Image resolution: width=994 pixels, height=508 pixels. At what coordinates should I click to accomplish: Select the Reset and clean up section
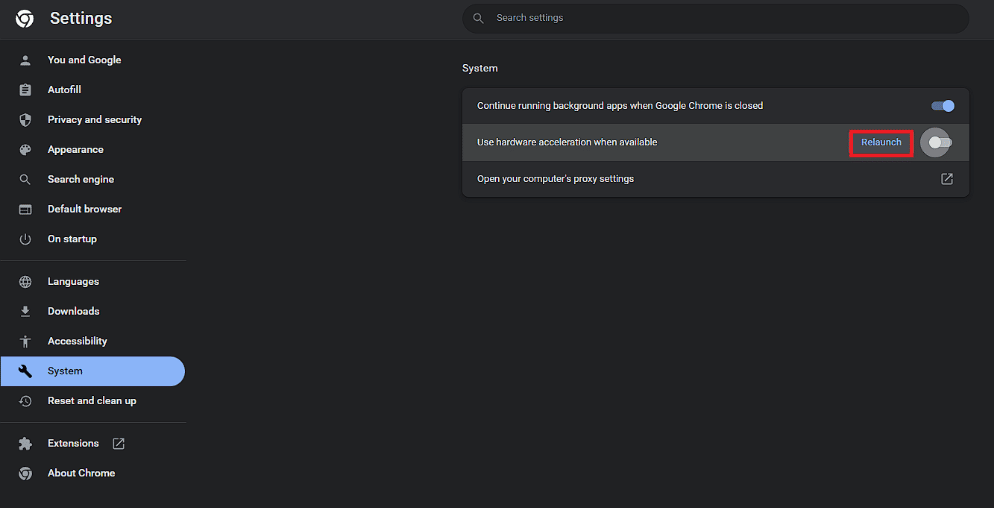pos(93,401)
